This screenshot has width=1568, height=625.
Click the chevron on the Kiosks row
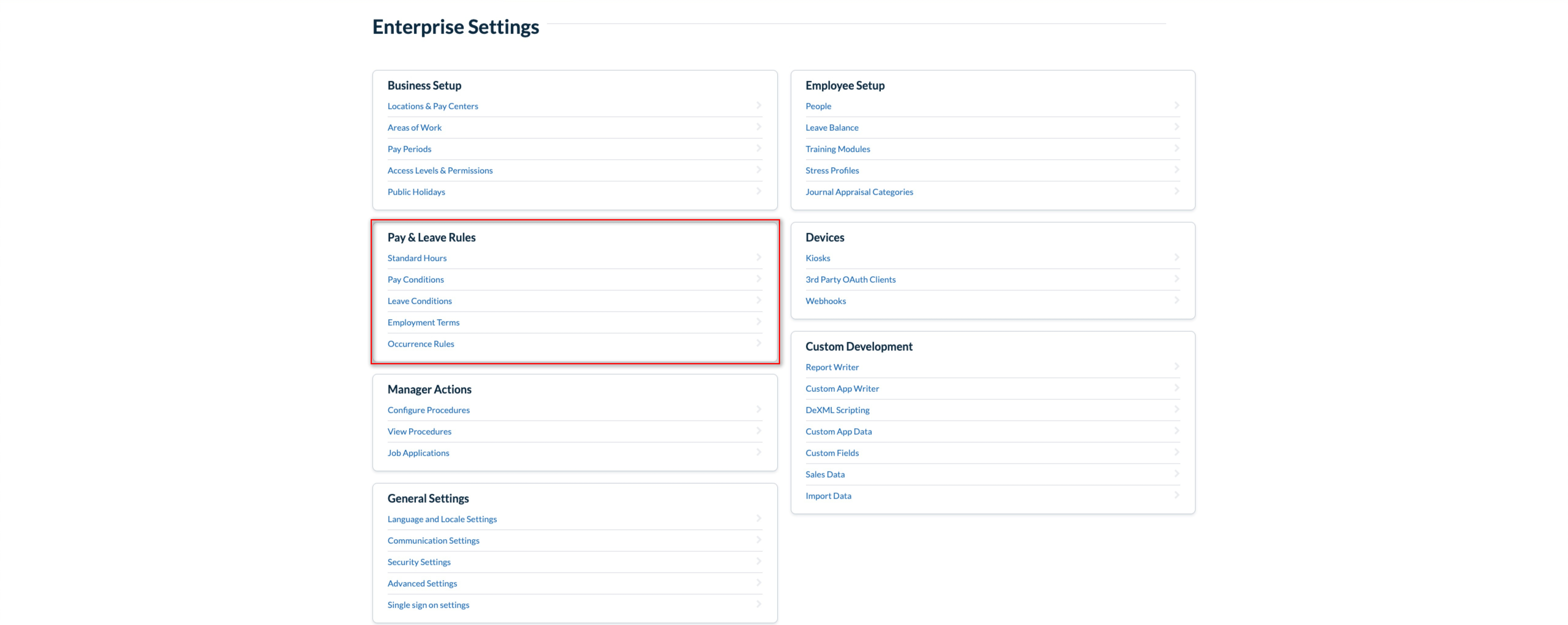tap(1176, 258)
